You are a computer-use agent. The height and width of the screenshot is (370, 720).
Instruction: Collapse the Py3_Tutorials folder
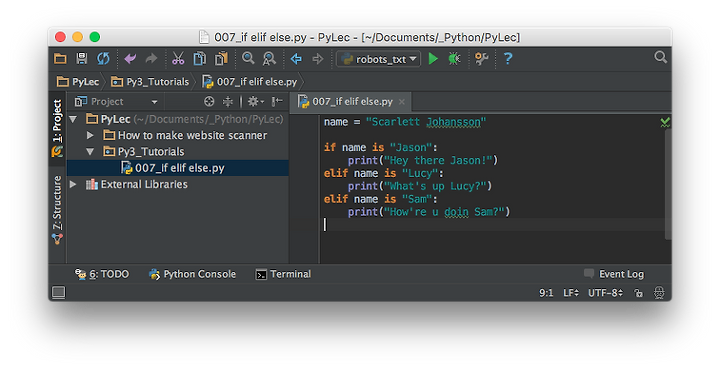pos(90,151)
